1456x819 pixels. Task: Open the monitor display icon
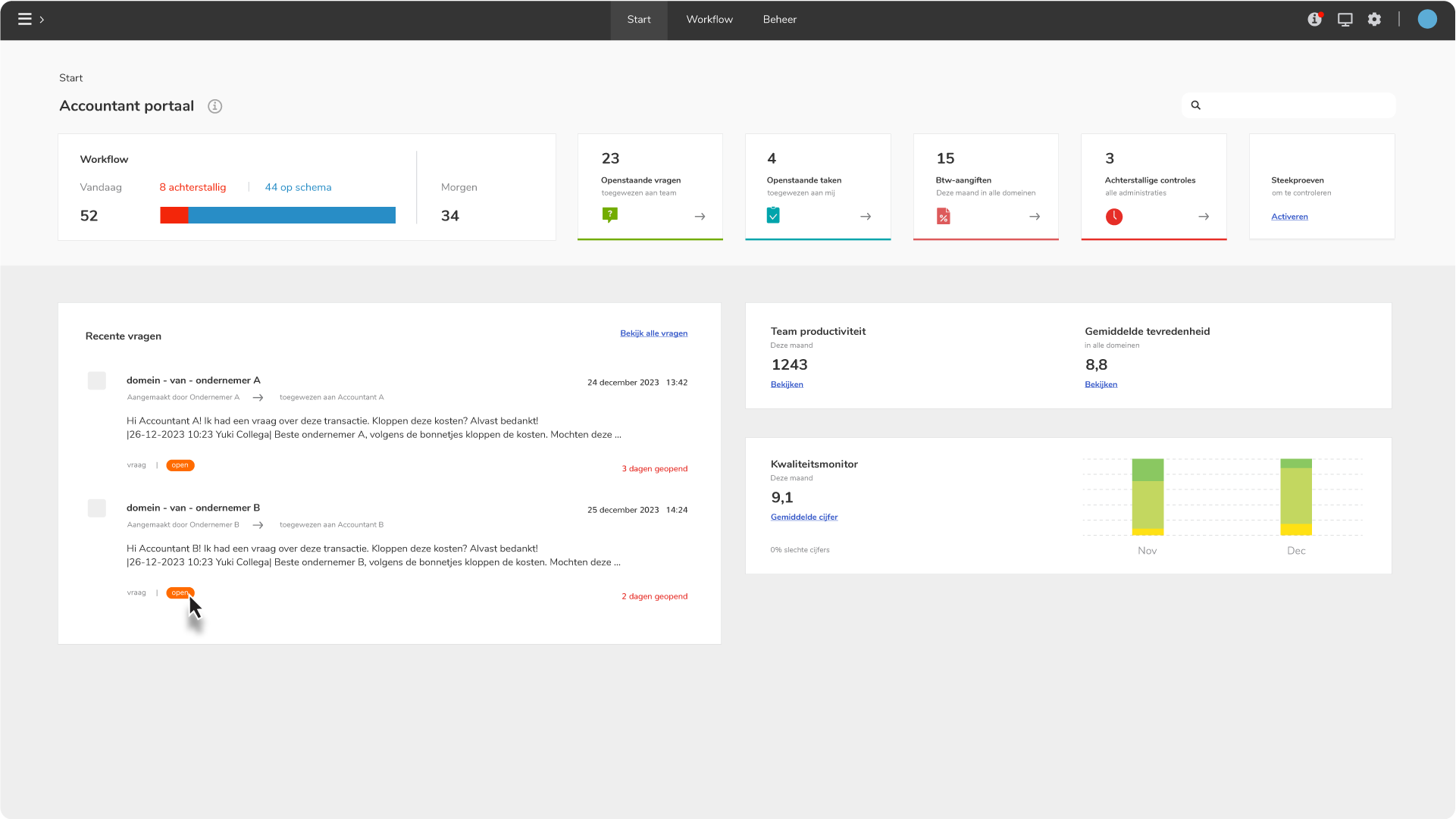pos(1345,20)
